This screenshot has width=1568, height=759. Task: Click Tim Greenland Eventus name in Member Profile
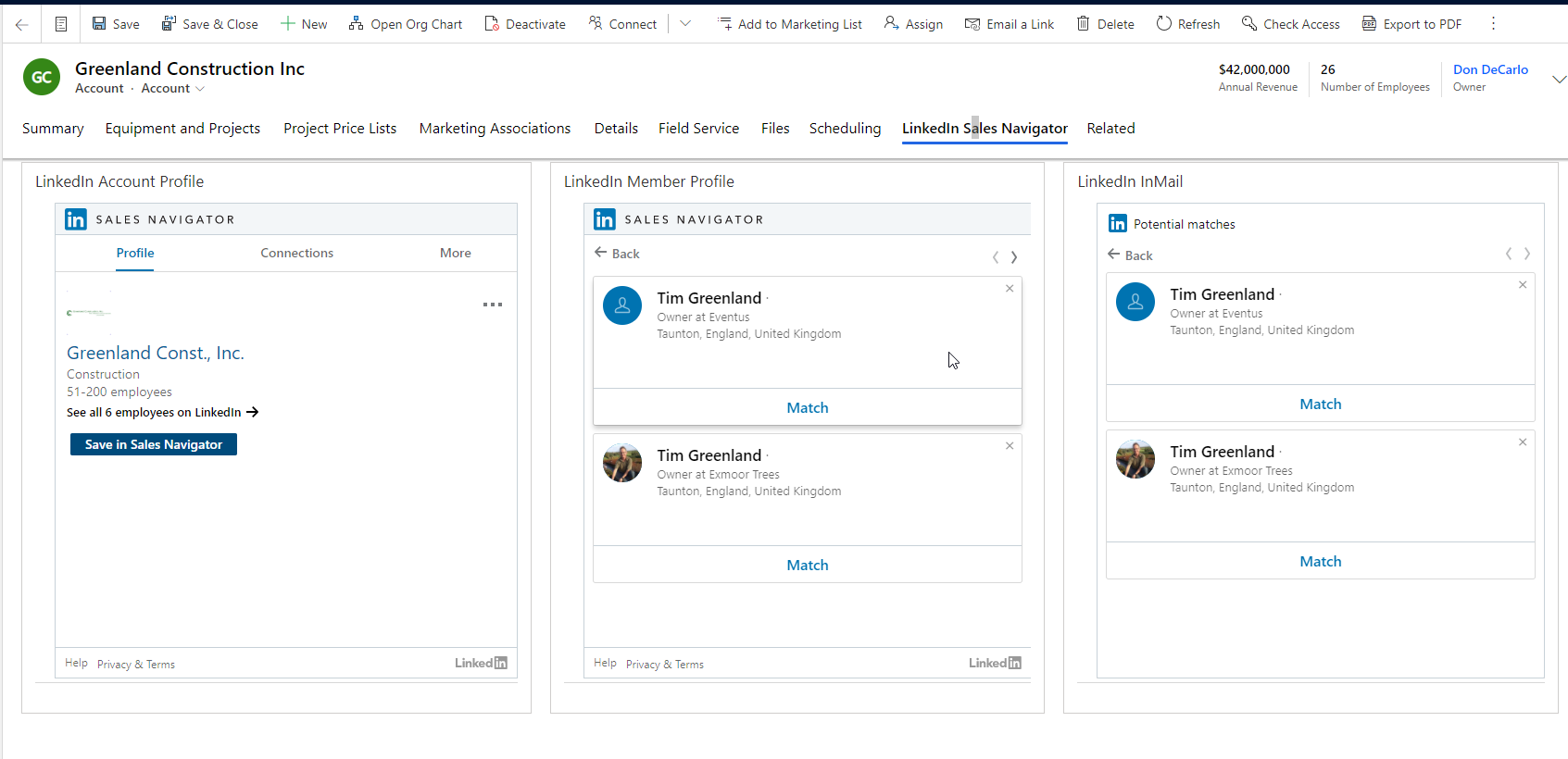click(709, 298)
